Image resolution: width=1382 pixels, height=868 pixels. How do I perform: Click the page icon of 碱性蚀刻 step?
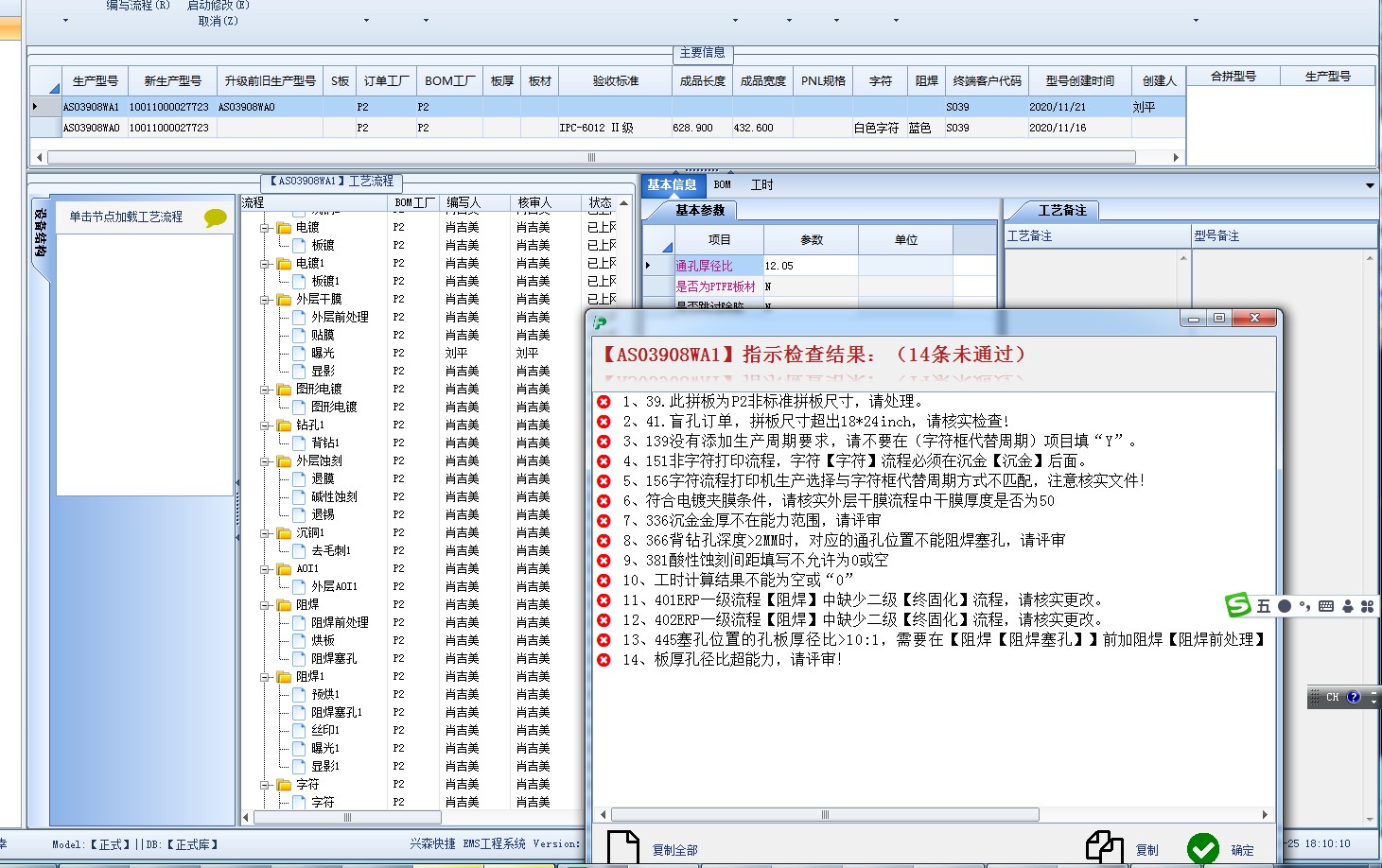300,496
